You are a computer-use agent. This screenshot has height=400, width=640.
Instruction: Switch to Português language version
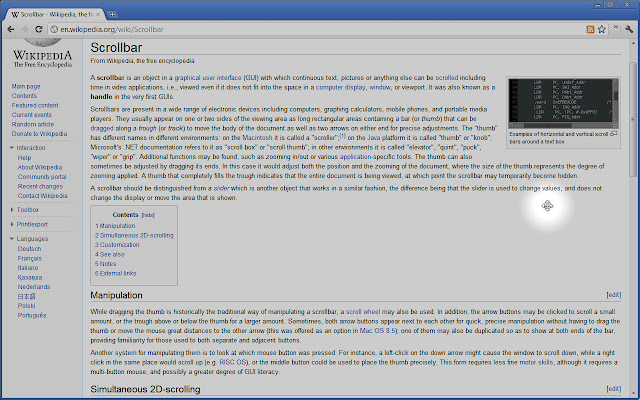tap(32, 316)
